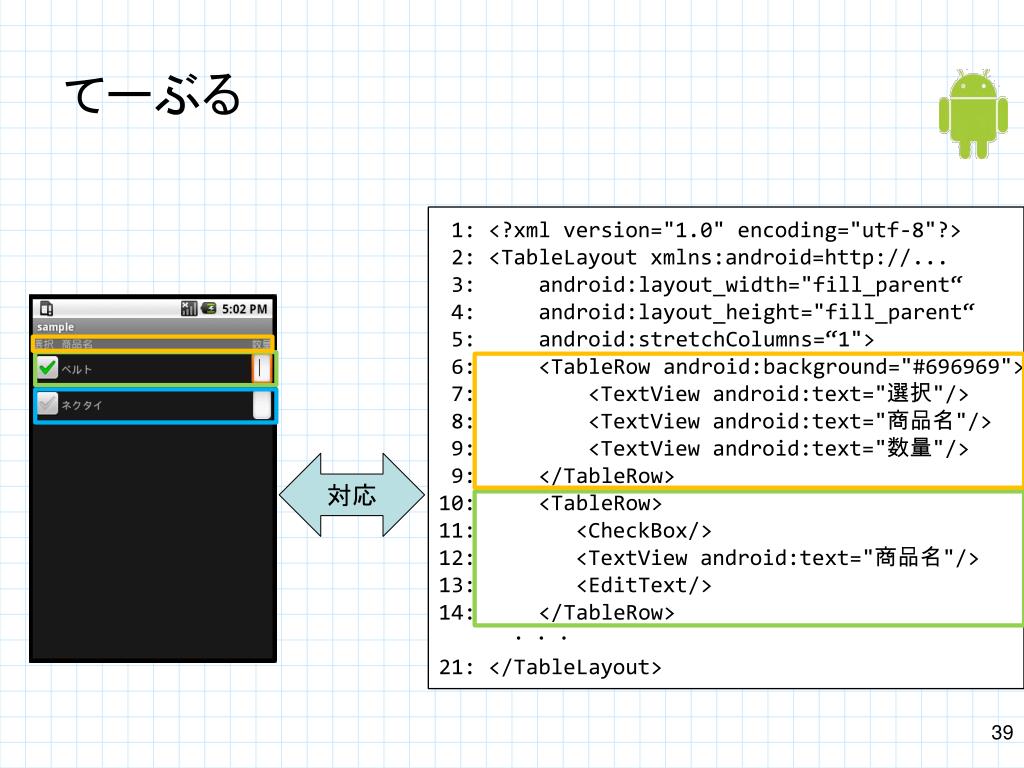1024x768 pixels.
Task: Tap the no-signal bars icon in the phone status bar
Action: [x=189, y=308]
